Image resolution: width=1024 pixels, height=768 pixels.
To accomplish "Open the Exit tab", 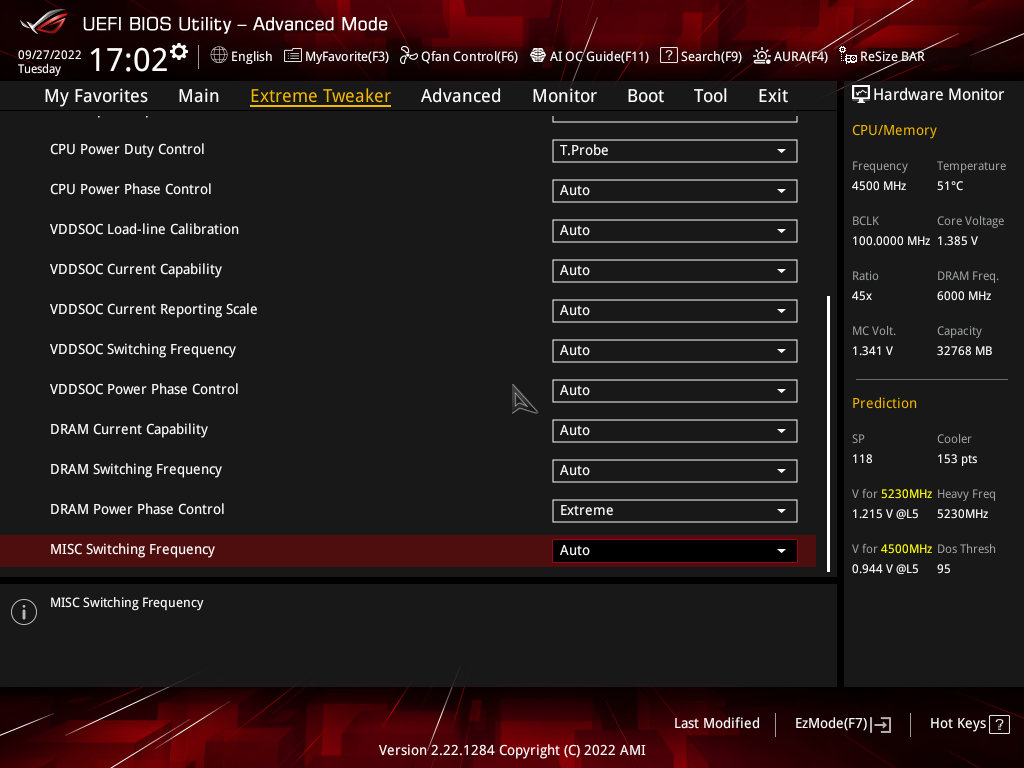I will click(x=773, y=96).
